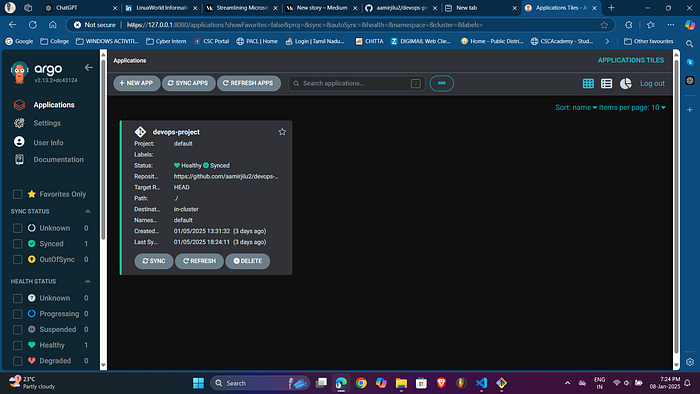Collapse the HEALTH STATUS filter section

tap(88, 281)
